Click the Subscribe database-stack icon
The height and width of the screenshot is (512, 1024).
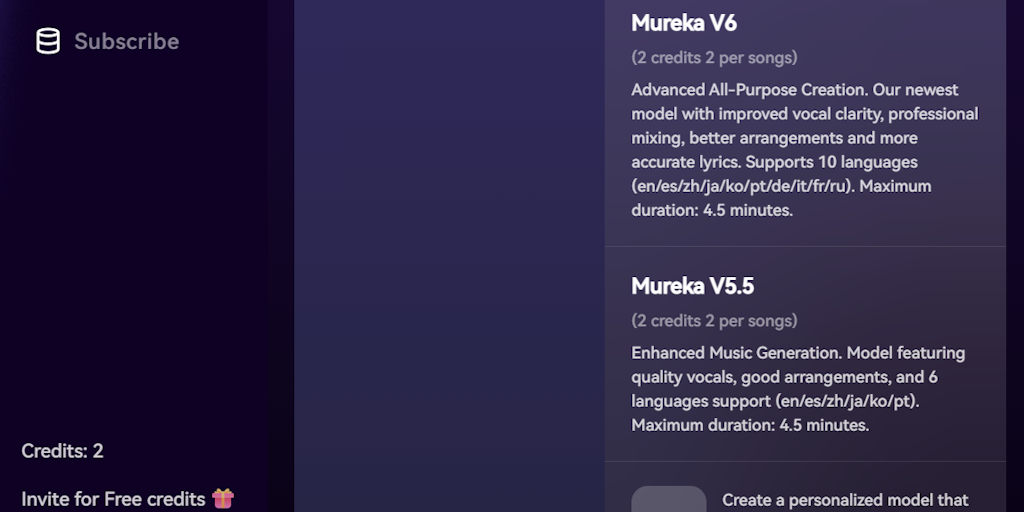click(48, 42)
